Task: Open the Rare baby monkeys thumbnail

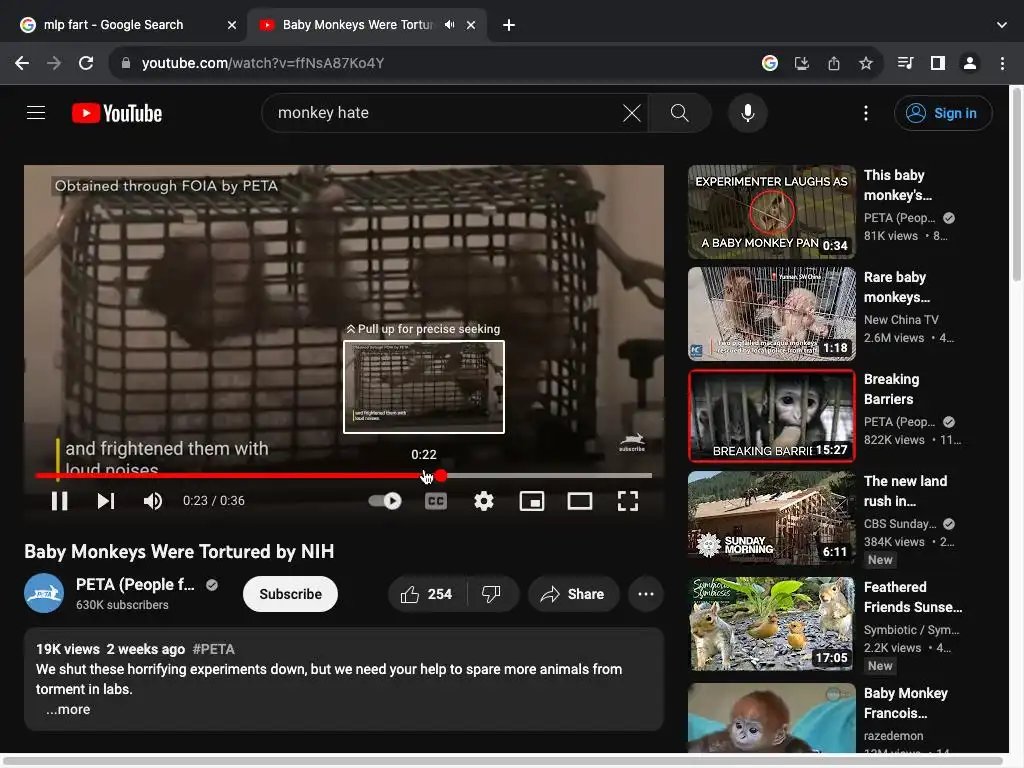Action: pos(771,313)
